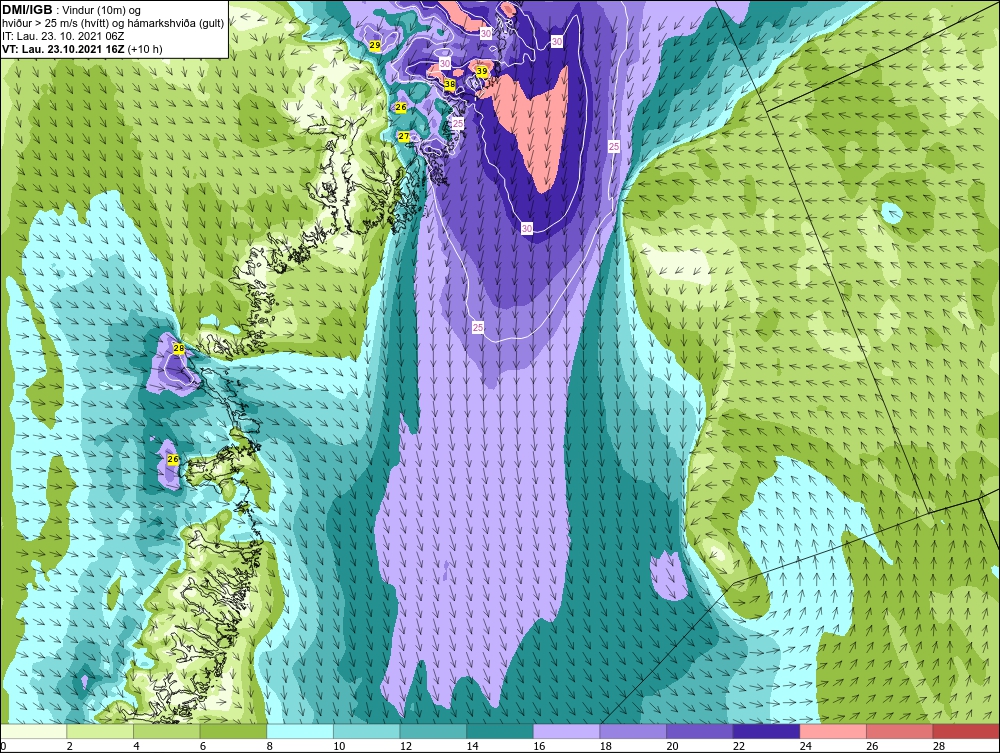
Task: Click the DMI/IGB title text
Action: pyautogui.click(x=27, y=10)
